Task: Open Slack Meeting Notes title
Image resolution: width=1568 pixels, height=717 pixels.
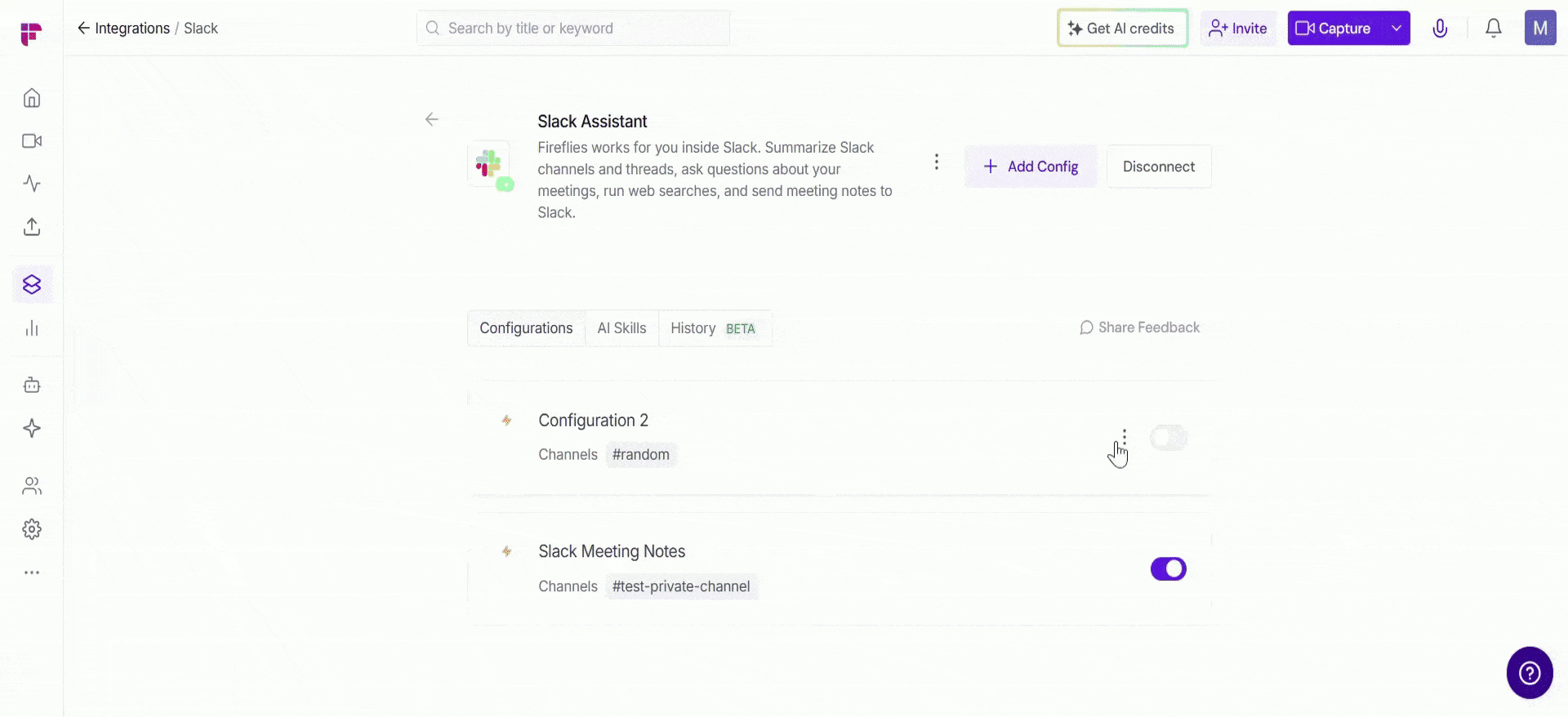Action: (612, 551)
